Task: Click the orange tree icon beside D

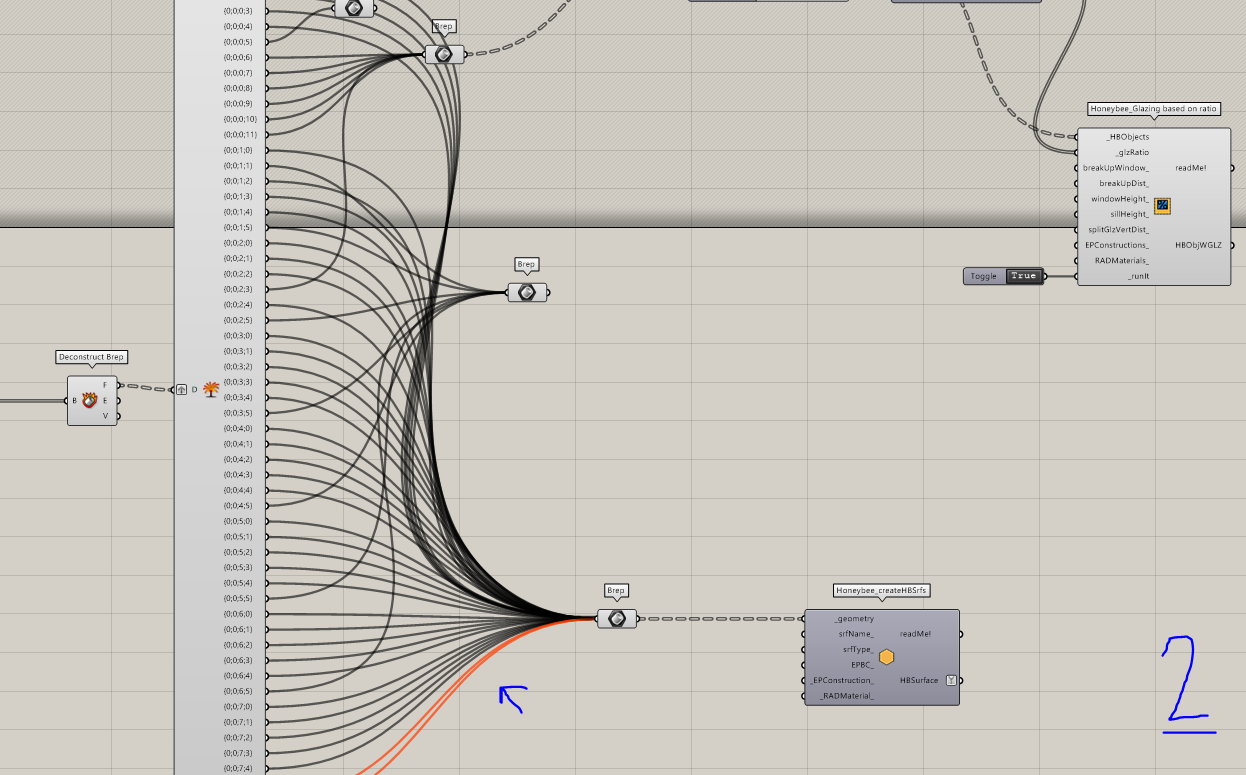Action: click(x=211, y=390)
